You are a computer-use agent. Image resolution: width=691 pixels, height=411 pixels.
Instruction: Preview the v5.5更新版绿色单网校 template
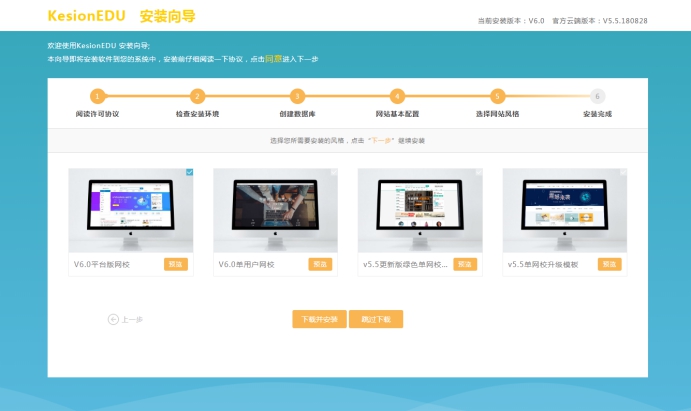(465, 264)
